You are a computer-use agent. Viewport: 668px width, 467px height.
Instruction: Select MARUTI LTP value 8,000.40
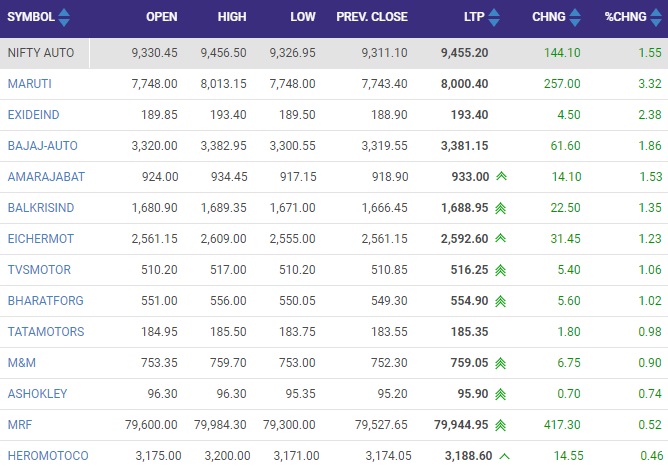(464, 84)
